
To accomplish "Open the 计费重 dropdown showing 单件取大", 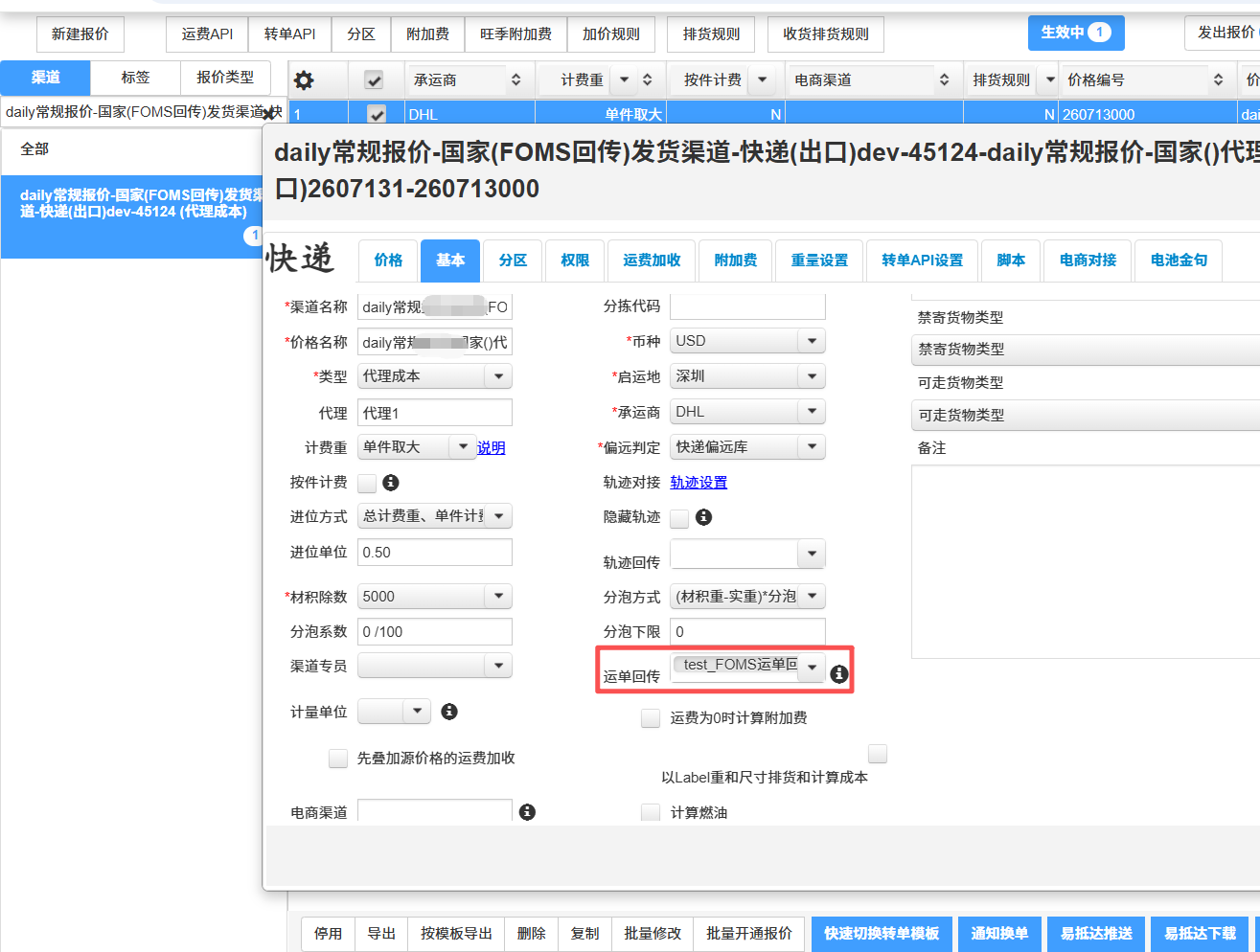I will (417, 447).
